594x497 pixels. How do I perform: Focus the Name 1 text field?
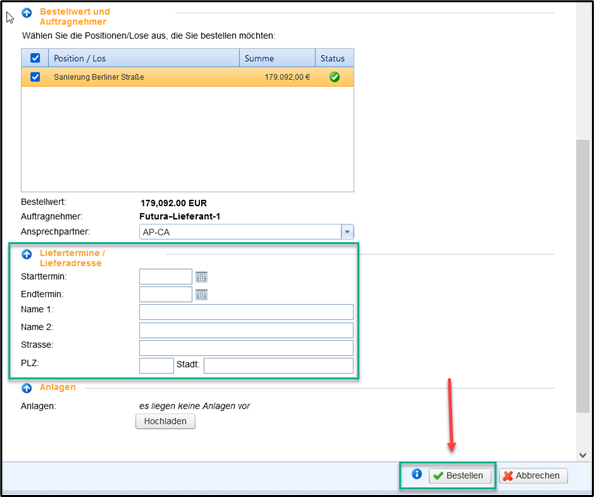click(x=246, y=312)
